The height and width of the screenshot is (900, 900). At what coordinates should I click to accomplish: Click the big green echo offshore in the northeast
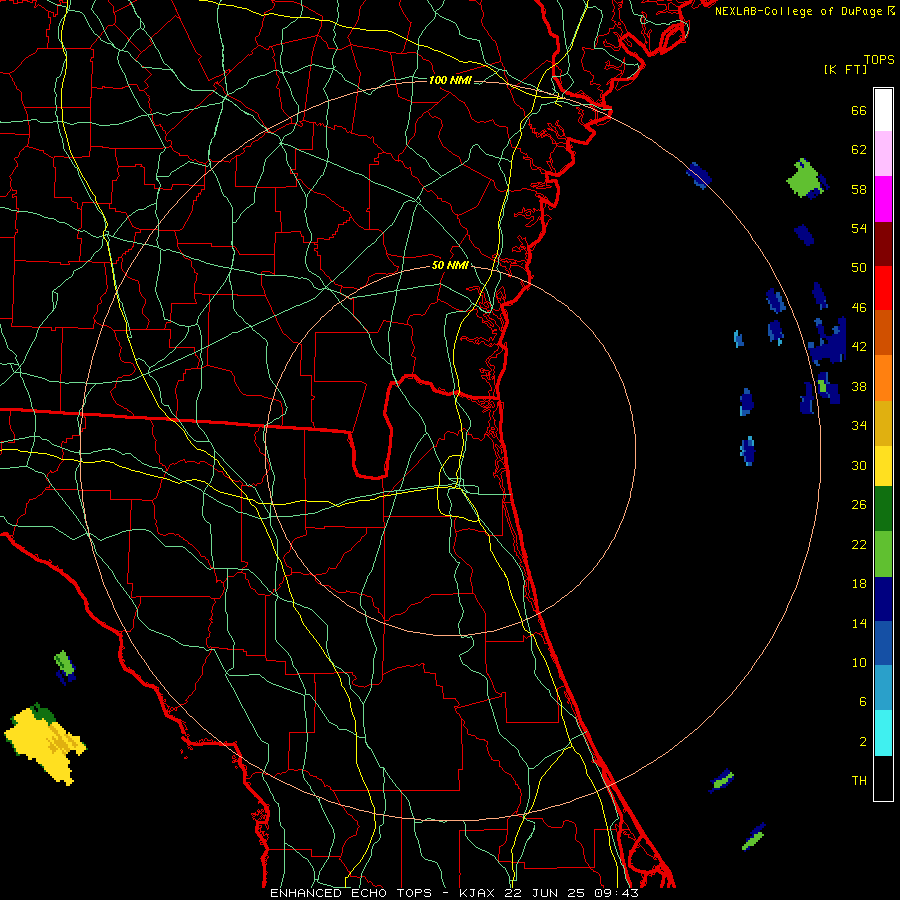coord(806,179)
